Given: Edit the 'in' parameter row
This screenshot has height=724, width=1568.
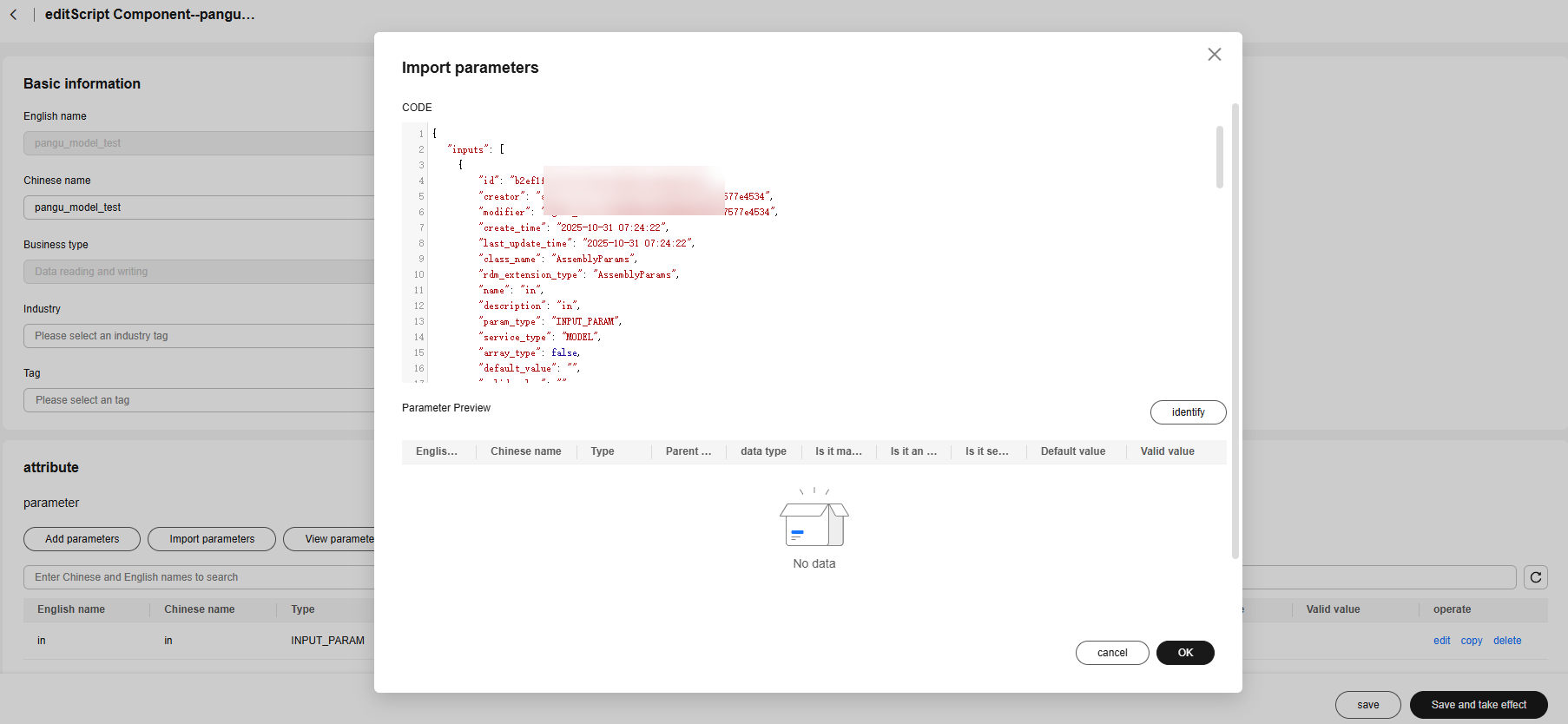Looking at the screenshot, I should tap(1441, 641).
